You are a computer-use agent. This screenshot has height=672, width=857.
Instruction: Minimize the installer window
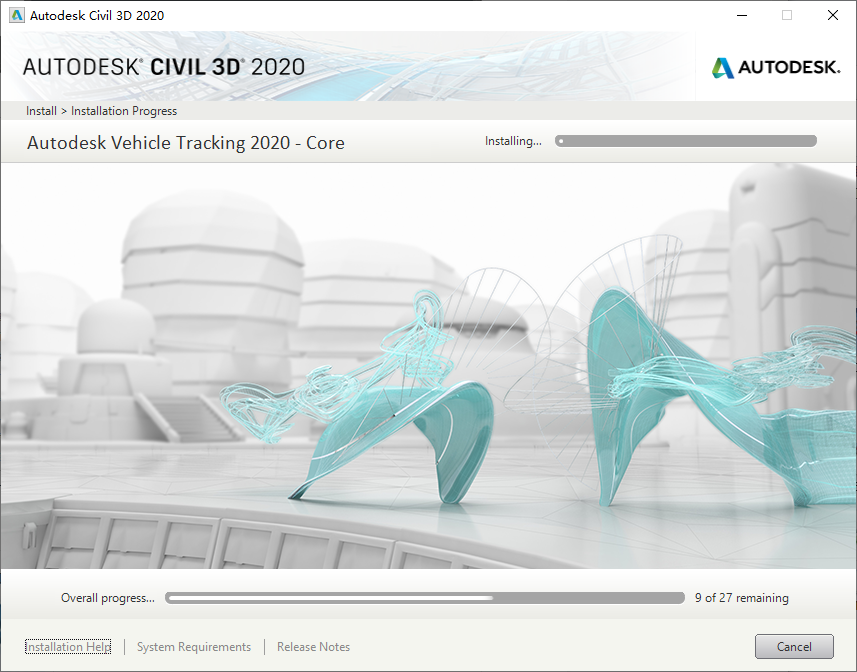point(741,15)
